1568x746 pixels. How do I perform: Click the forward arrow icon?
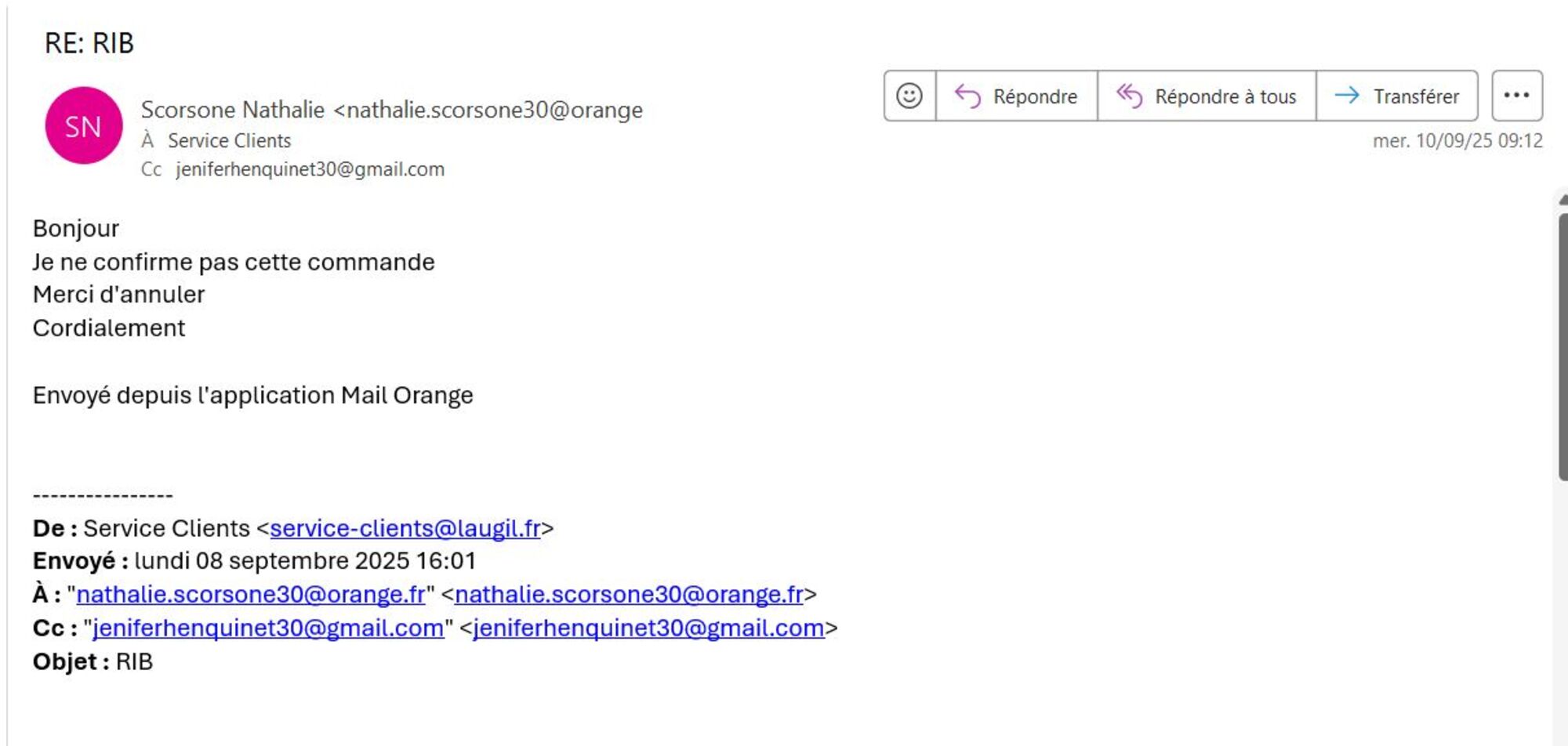1347,96
